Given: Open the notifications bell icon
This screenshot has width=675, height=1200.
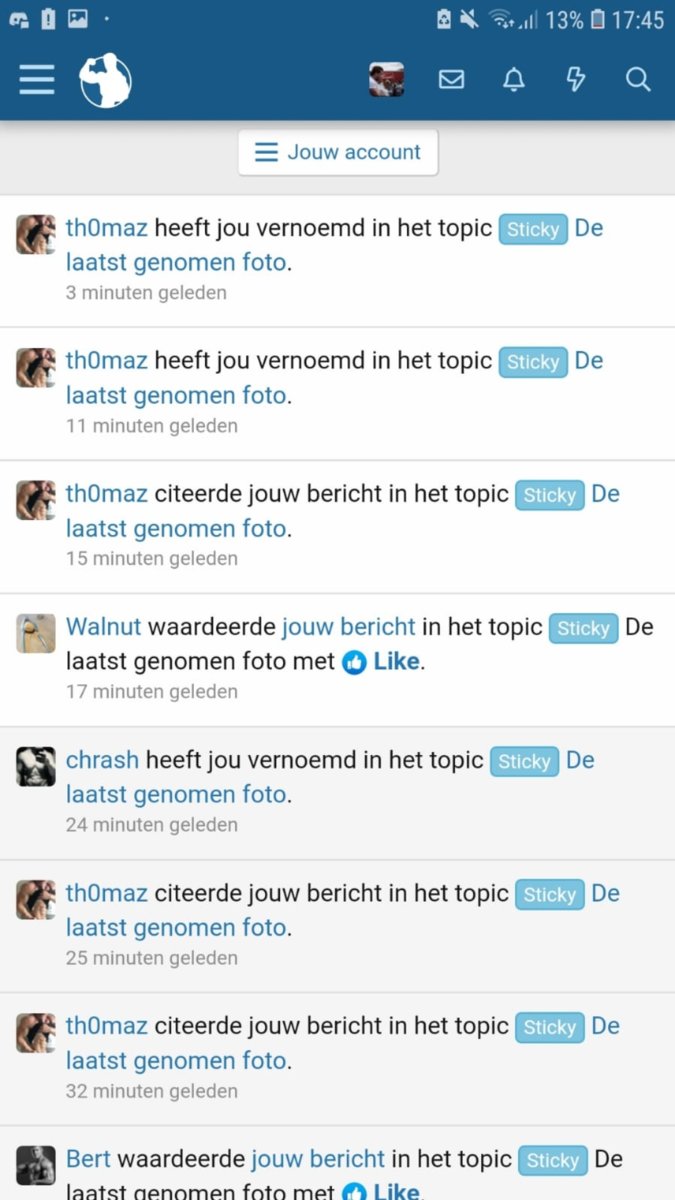Looking at the screenshot, I should 513,79.
